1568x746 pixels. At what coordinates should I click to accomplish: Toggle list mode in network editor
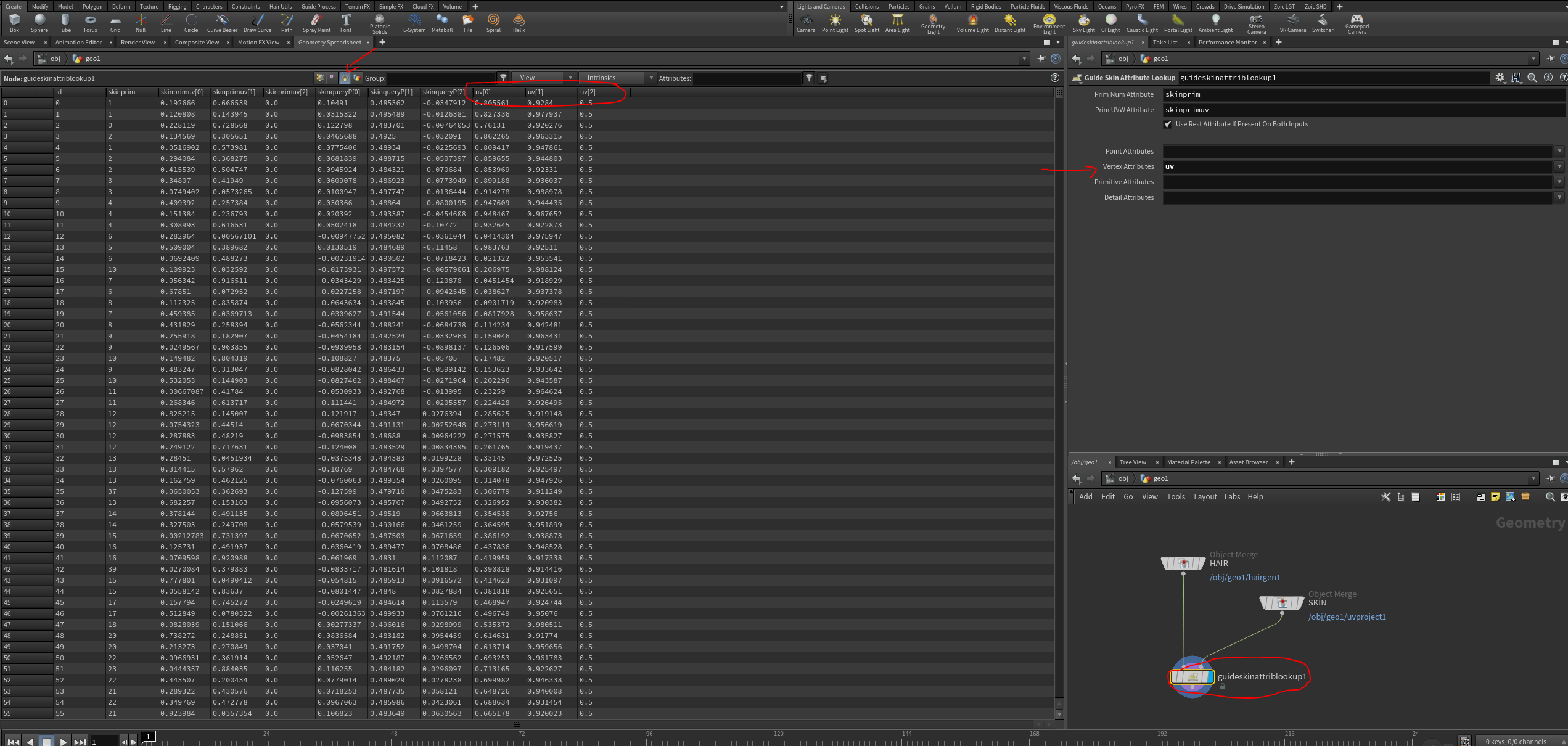1416,497
